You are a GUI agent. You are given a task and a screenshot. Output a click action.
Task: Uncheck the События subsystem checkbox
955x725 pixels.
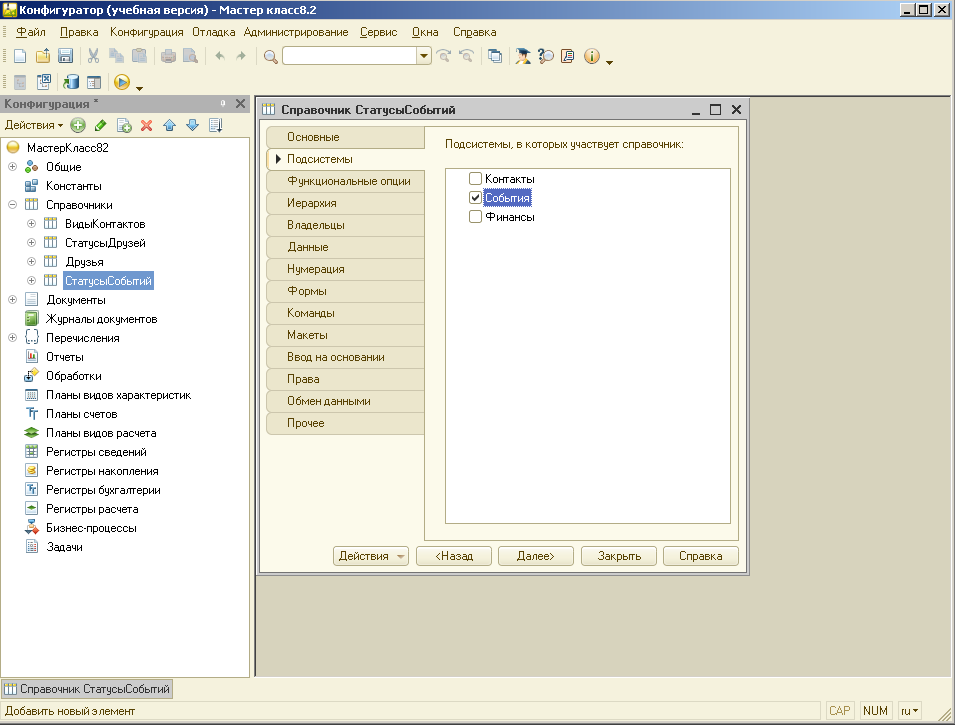point(476,198)
